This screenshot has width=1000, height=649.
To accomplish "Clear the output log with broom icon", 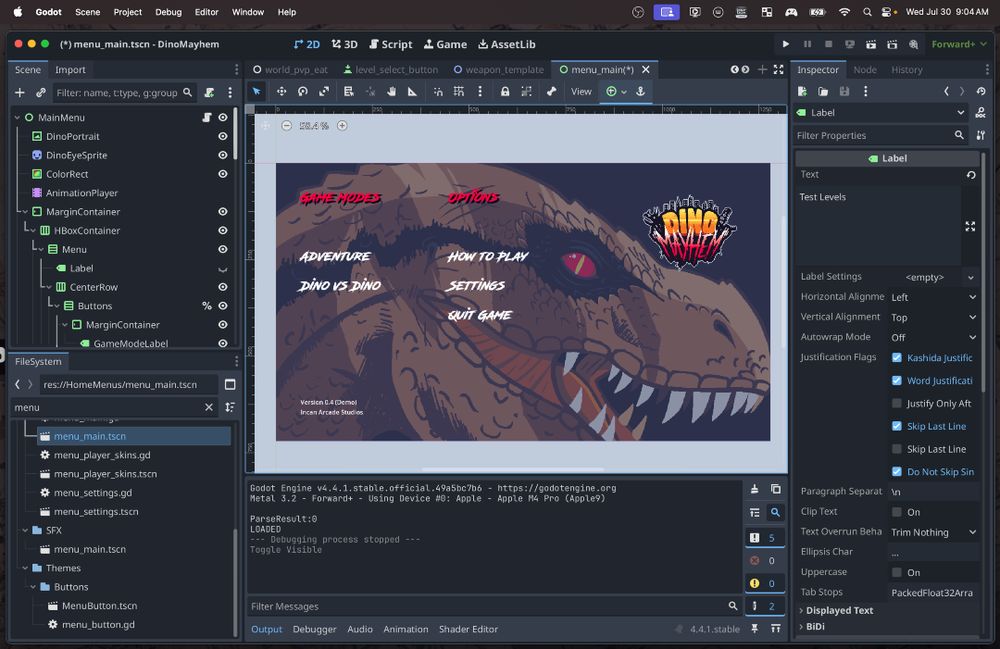I will [754, 489].
